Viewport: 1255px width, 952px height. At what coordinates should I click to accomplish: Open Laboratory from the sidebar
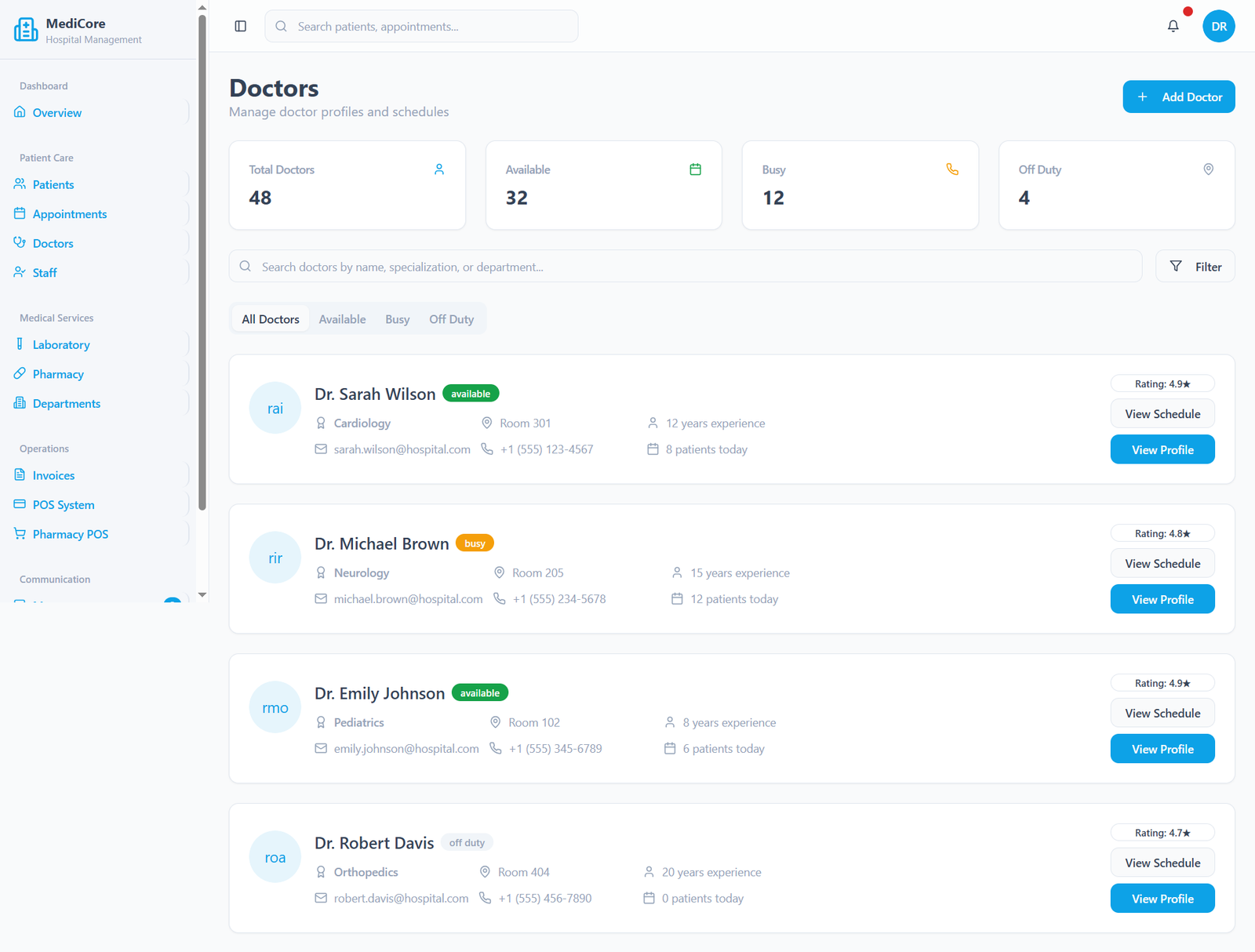61,345
